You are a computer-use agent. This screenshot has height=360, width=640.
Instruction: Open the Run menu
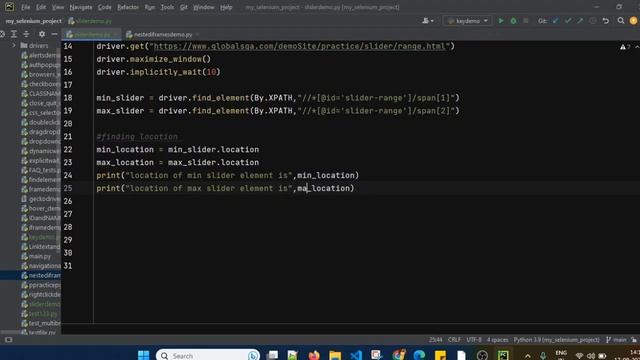pyautogui.click(x=149, y=7)
